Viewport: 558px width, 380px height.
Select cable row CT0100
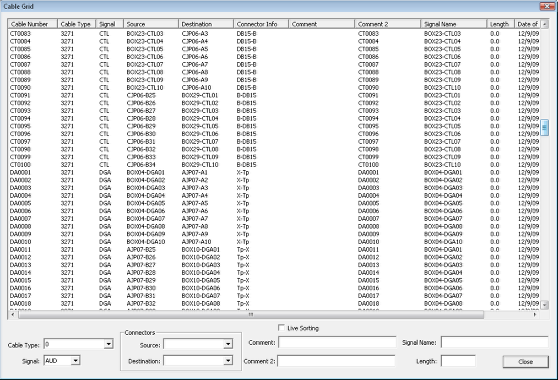pyautogui.click(x=274, y=165)
